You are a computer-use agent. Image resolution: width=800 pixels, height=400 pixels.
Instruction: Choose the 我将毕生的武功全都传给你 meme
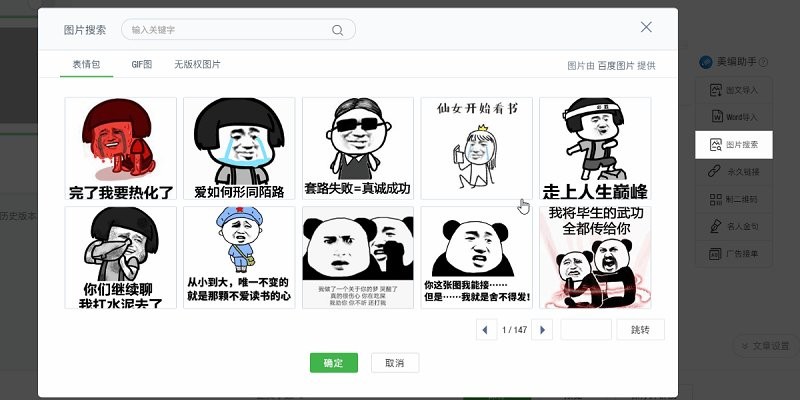(x=595, y=258)
